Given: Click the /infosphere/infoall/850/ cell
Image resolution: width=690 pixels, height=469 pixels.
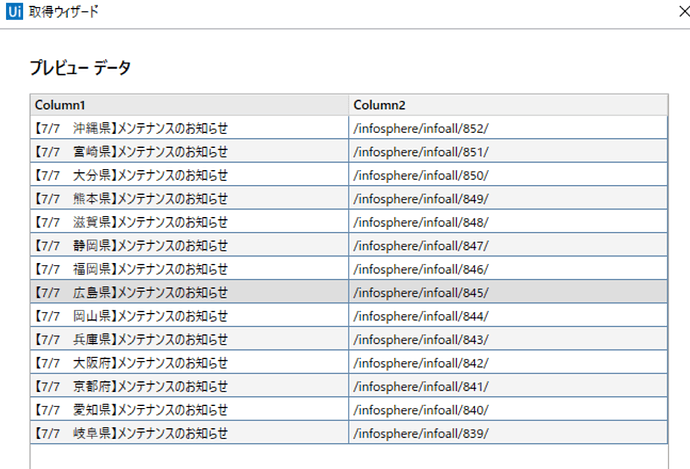Looking at the screenshot, I should click(508, 175).
